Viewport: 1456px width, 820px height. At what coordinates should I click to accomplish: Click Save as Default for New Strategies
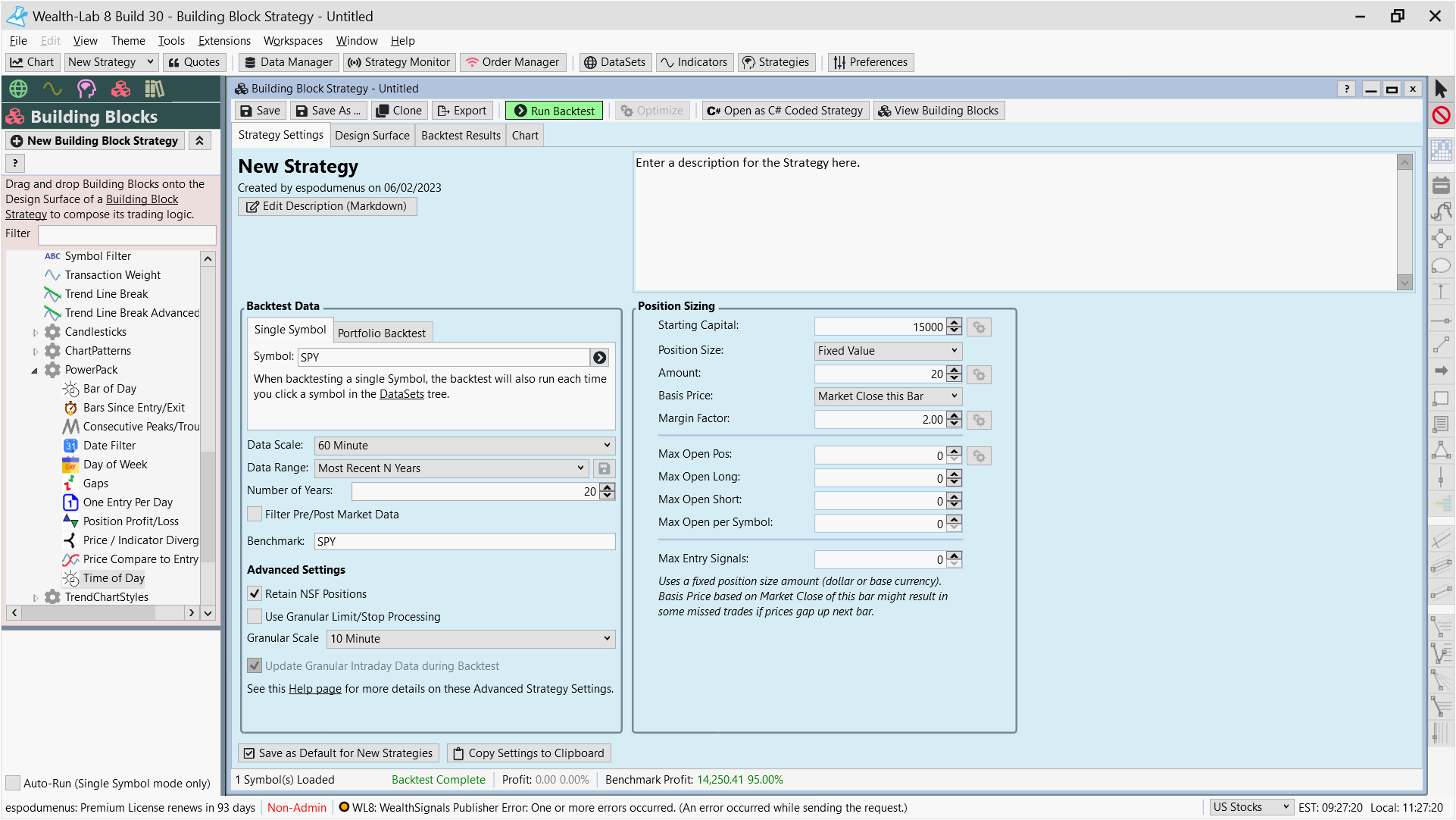tap(339, 753)
